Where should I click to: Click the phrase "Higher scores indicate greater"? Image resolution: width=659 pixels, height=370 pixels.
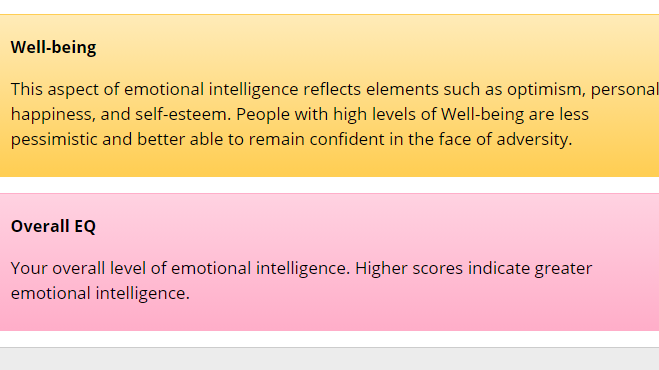pos(474,269)
